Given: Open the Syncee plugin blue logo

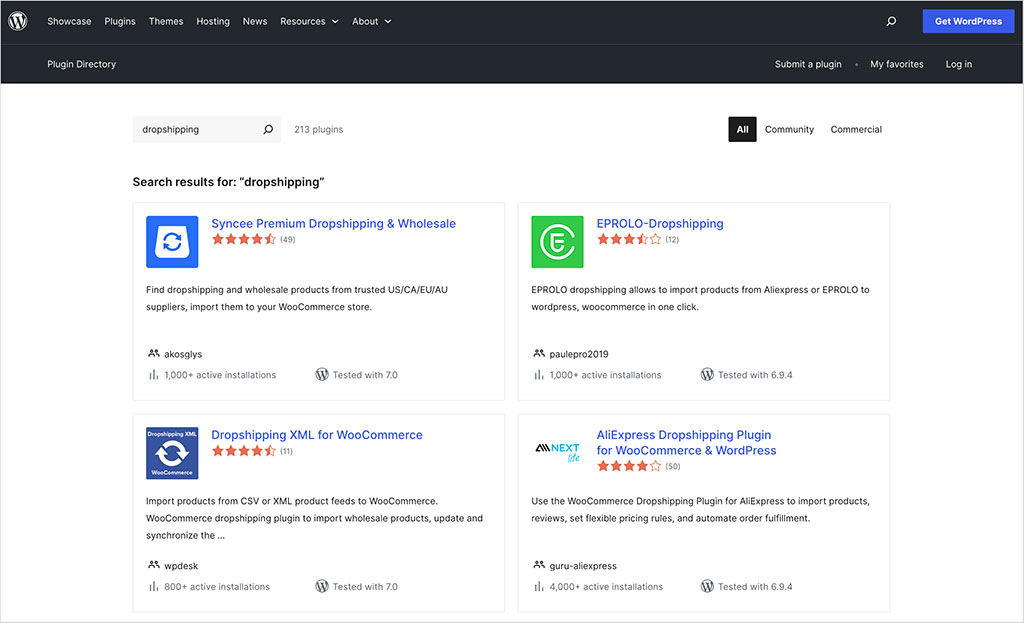Looking at the screenshot, I should click(x=172, y=242).
